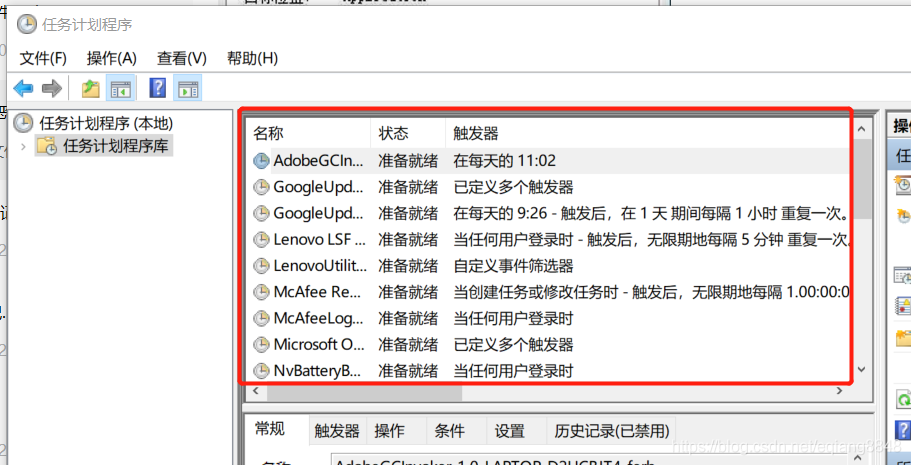The image size is (911, 465).
Task: Click the horizontal scrollbar thumb under task list
Action: (364, 392)
